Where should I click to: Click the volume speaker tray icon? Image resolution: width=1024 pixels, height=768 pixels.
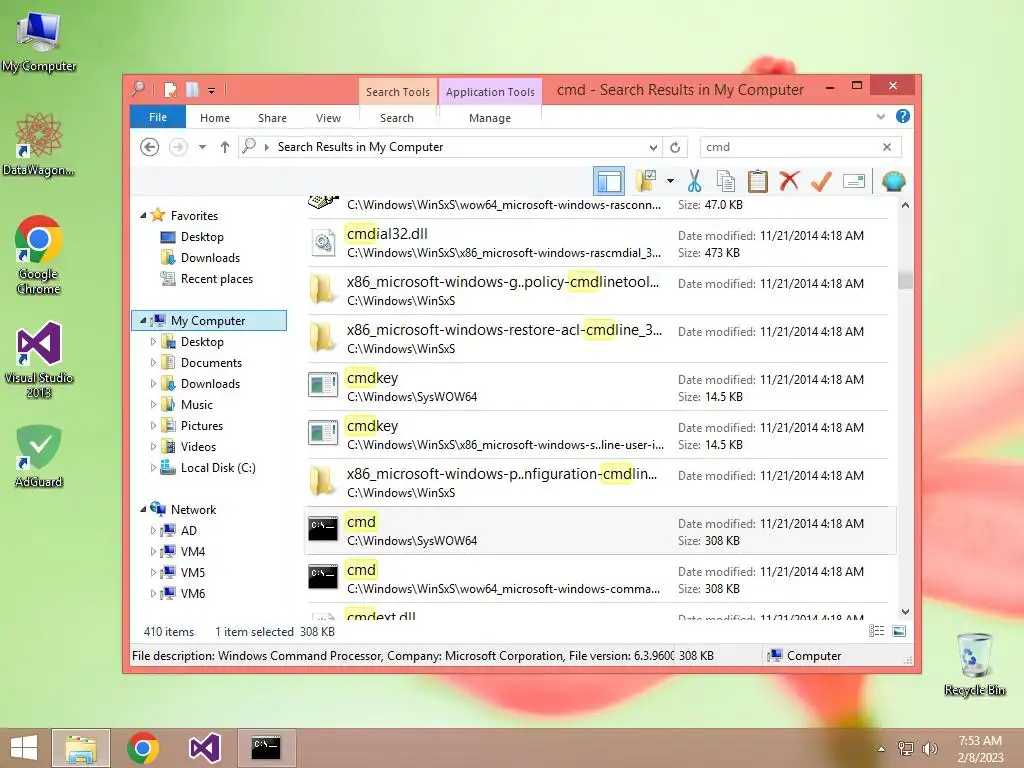(x=929, y=749)
